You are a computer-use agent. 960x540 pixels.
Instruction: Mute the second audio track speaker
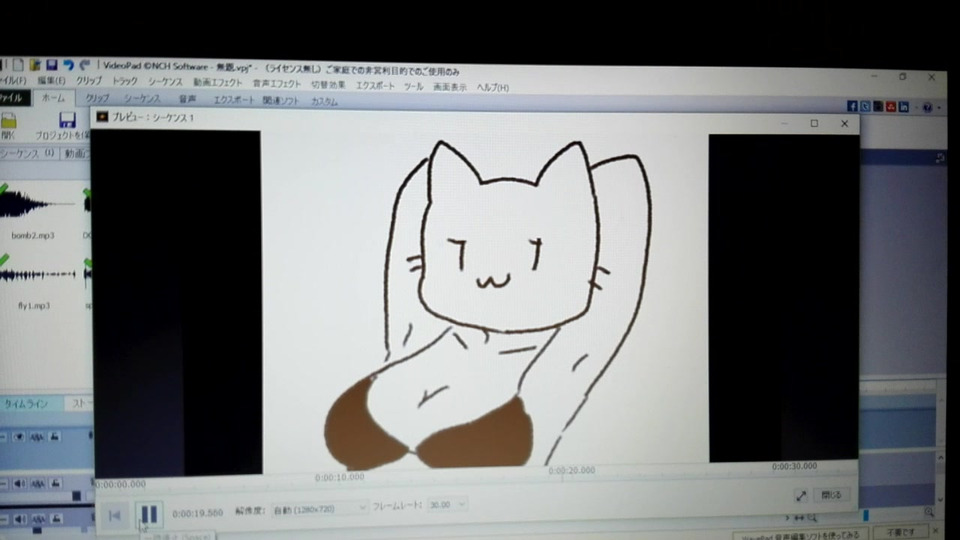tap(20, 519)
